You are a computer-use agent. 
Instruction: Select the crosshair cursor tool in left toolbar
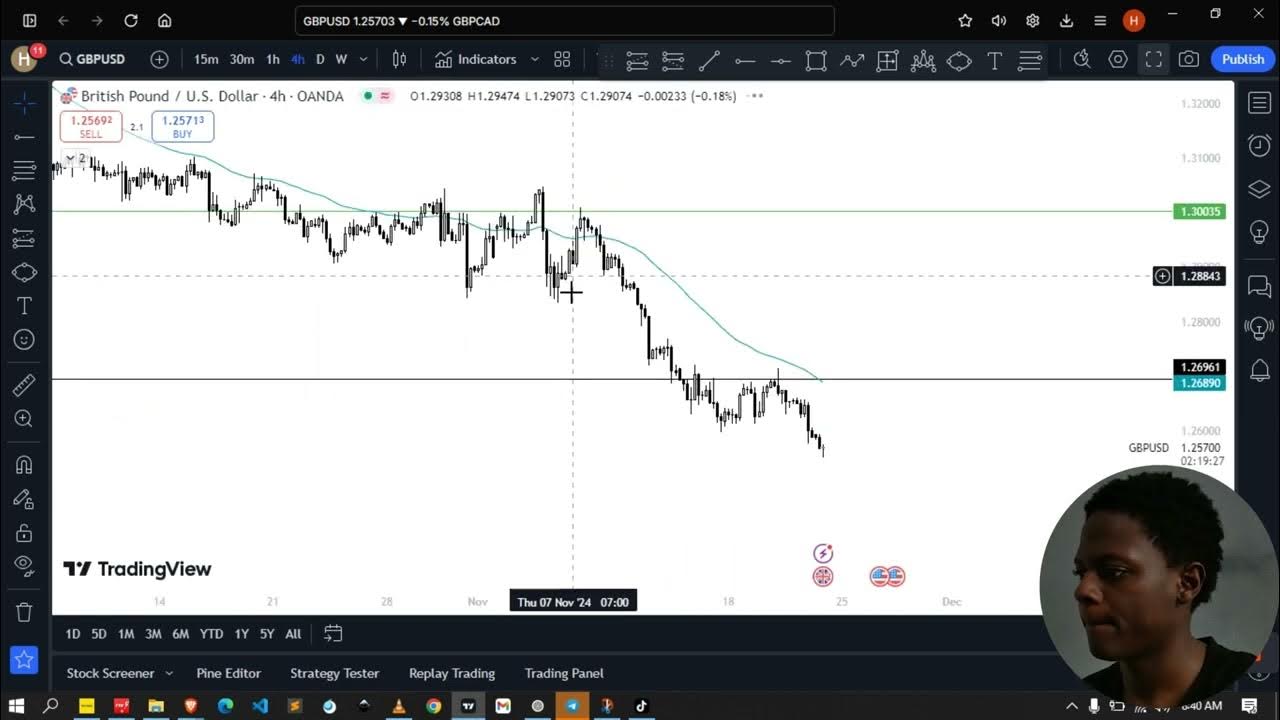pyautogui.click(x=25, y=102)
